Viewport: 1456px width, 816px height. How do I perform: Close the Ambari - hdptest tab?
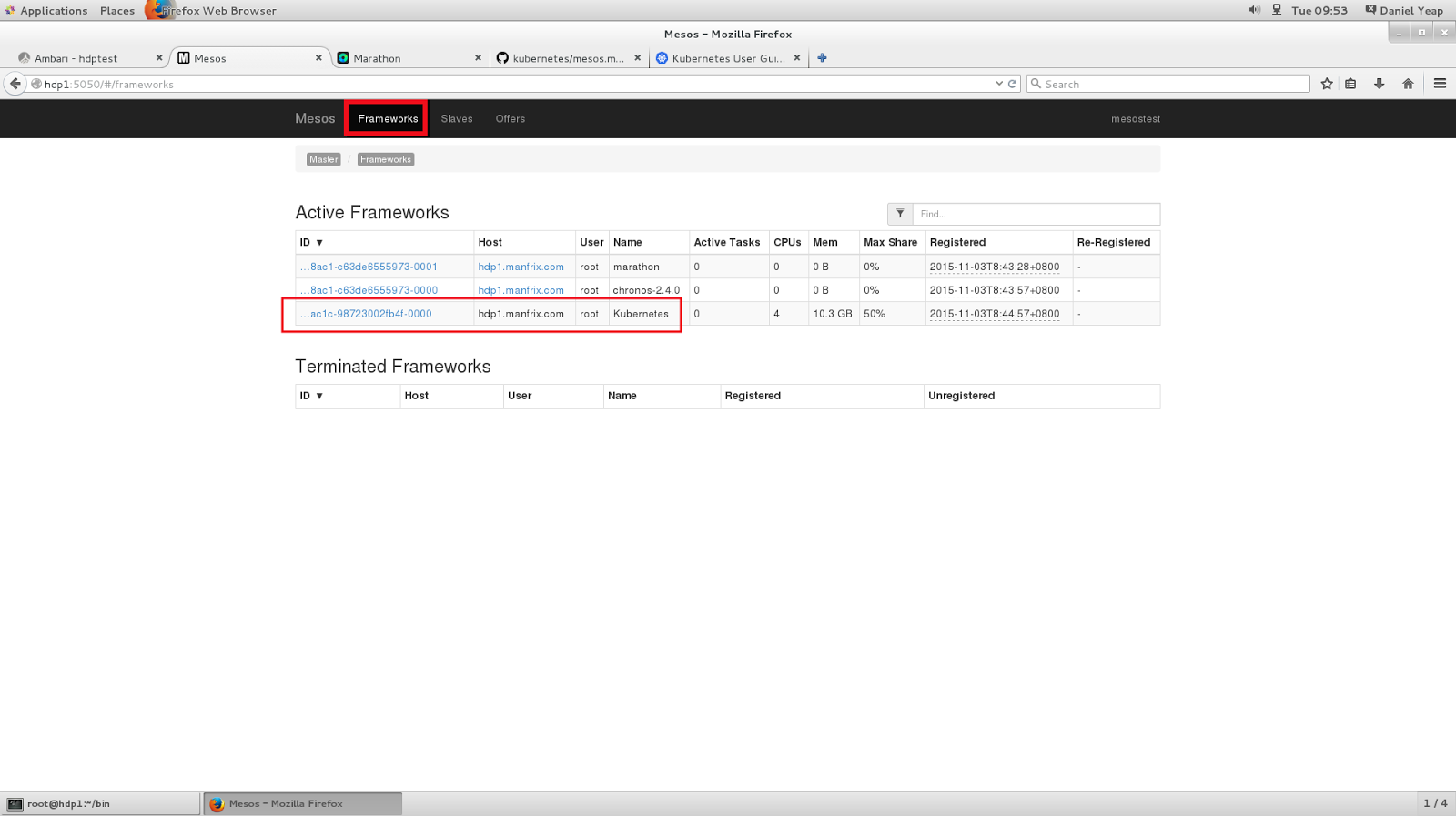pyautogui.click(x=159, y=58)
